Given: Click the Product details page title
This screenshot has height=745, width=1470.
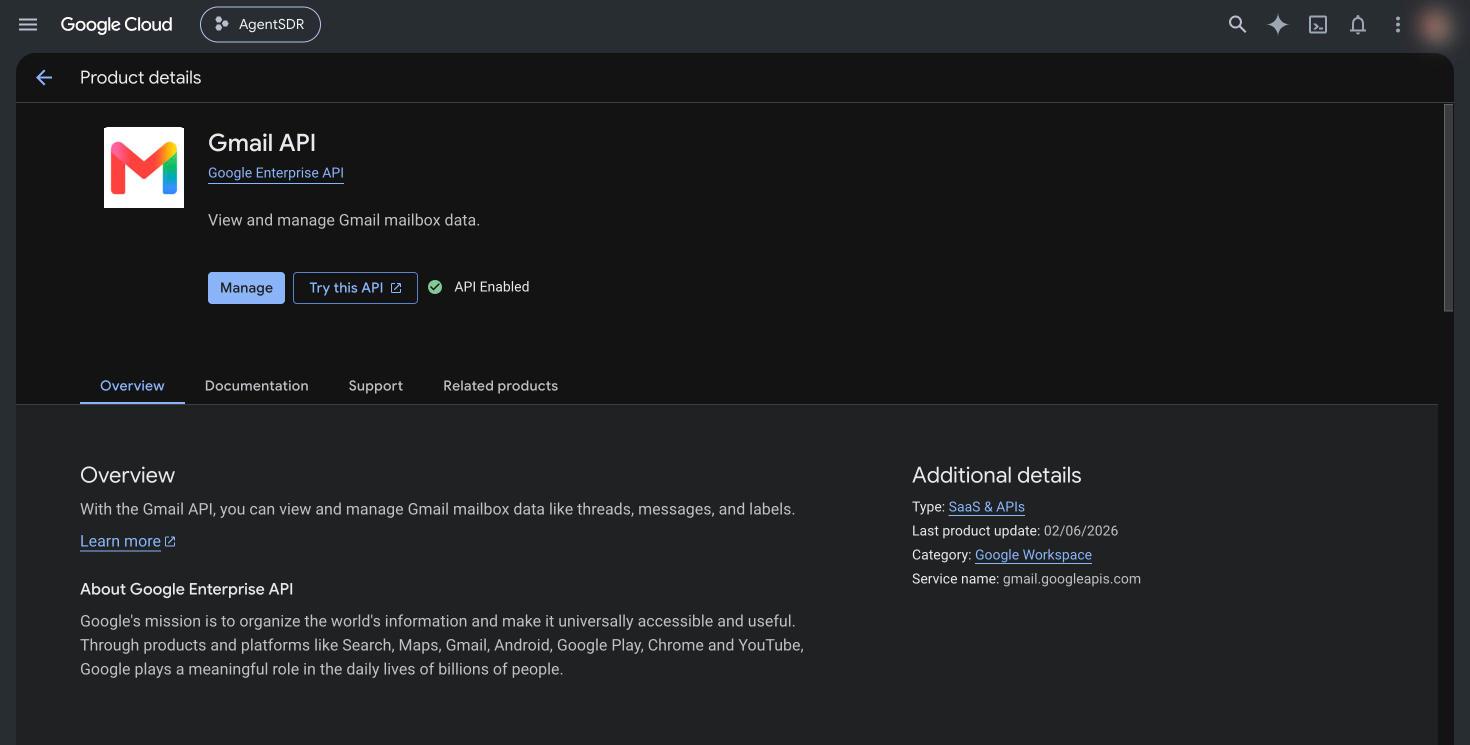Looking at the screenshot, I should 140,77.
